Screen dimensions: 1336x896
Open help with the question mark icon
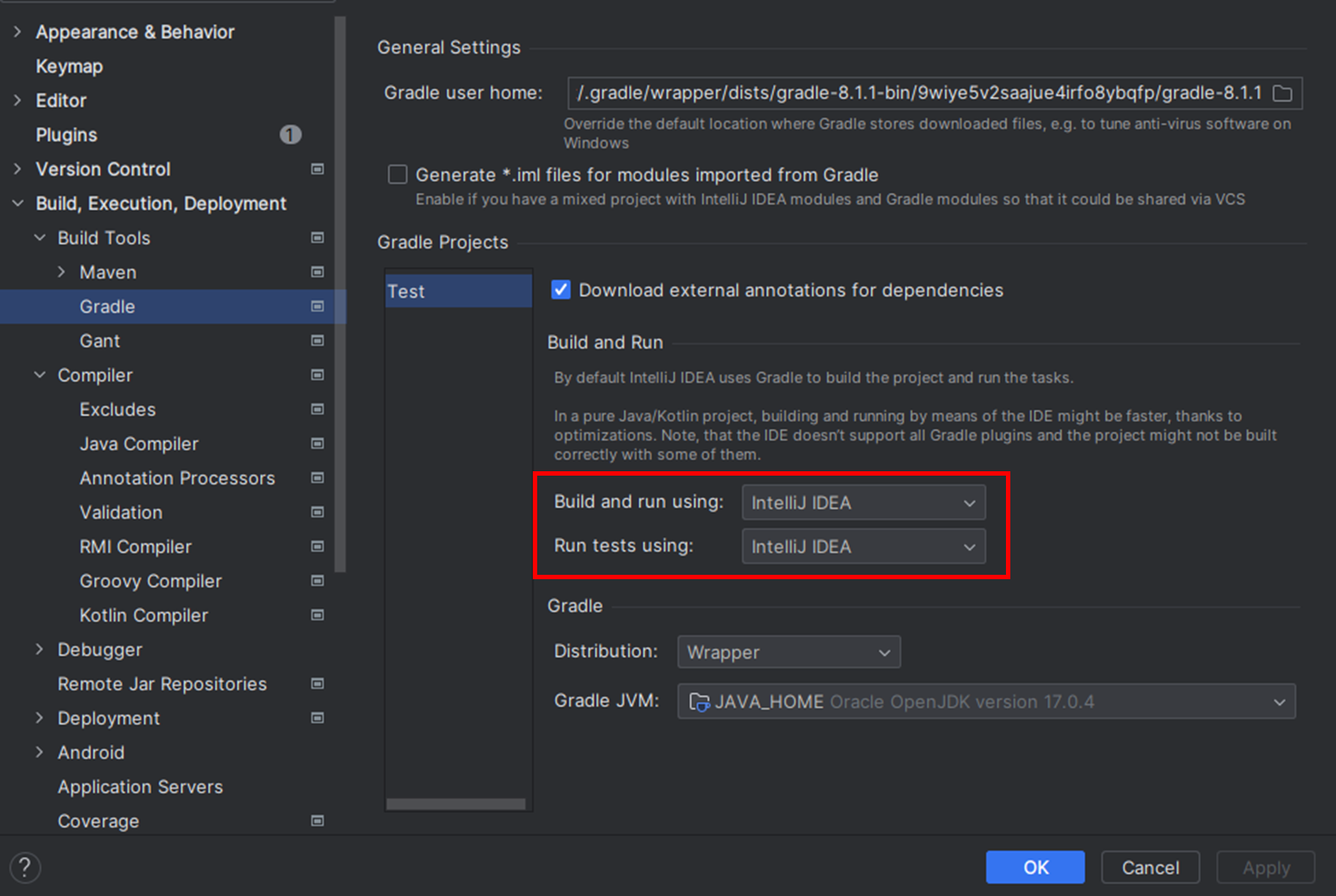[25, 868]
